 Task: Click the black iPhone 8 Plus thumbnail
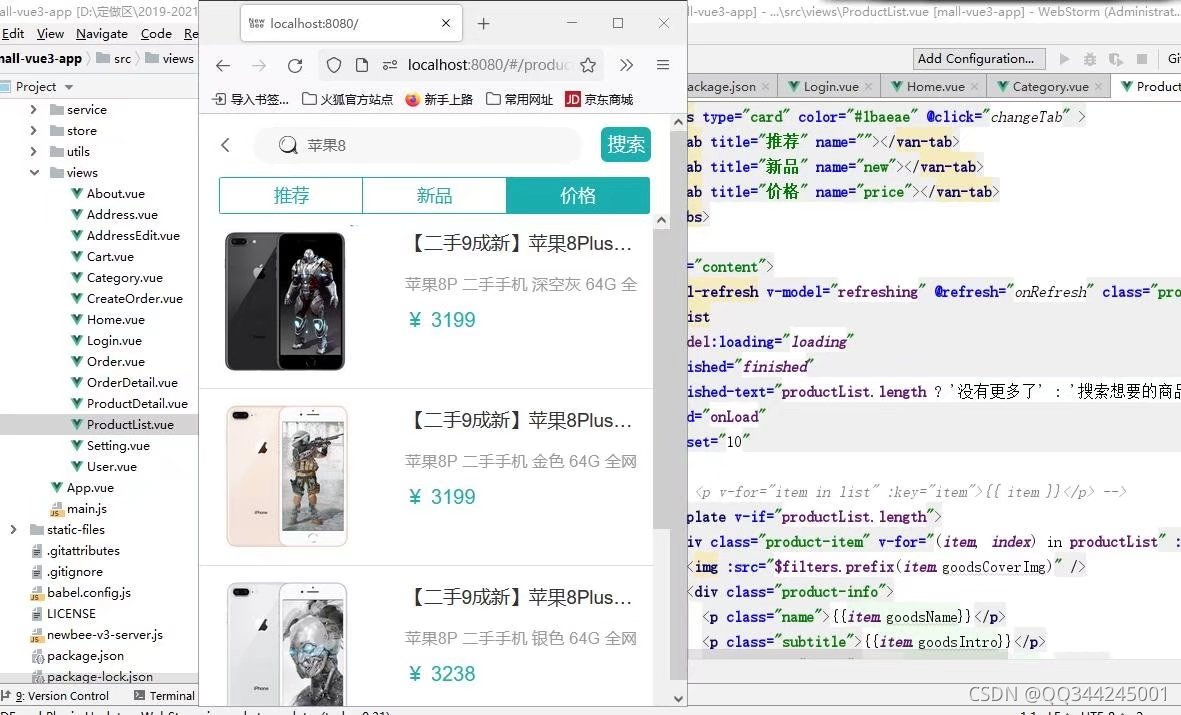tap(285, 301)
